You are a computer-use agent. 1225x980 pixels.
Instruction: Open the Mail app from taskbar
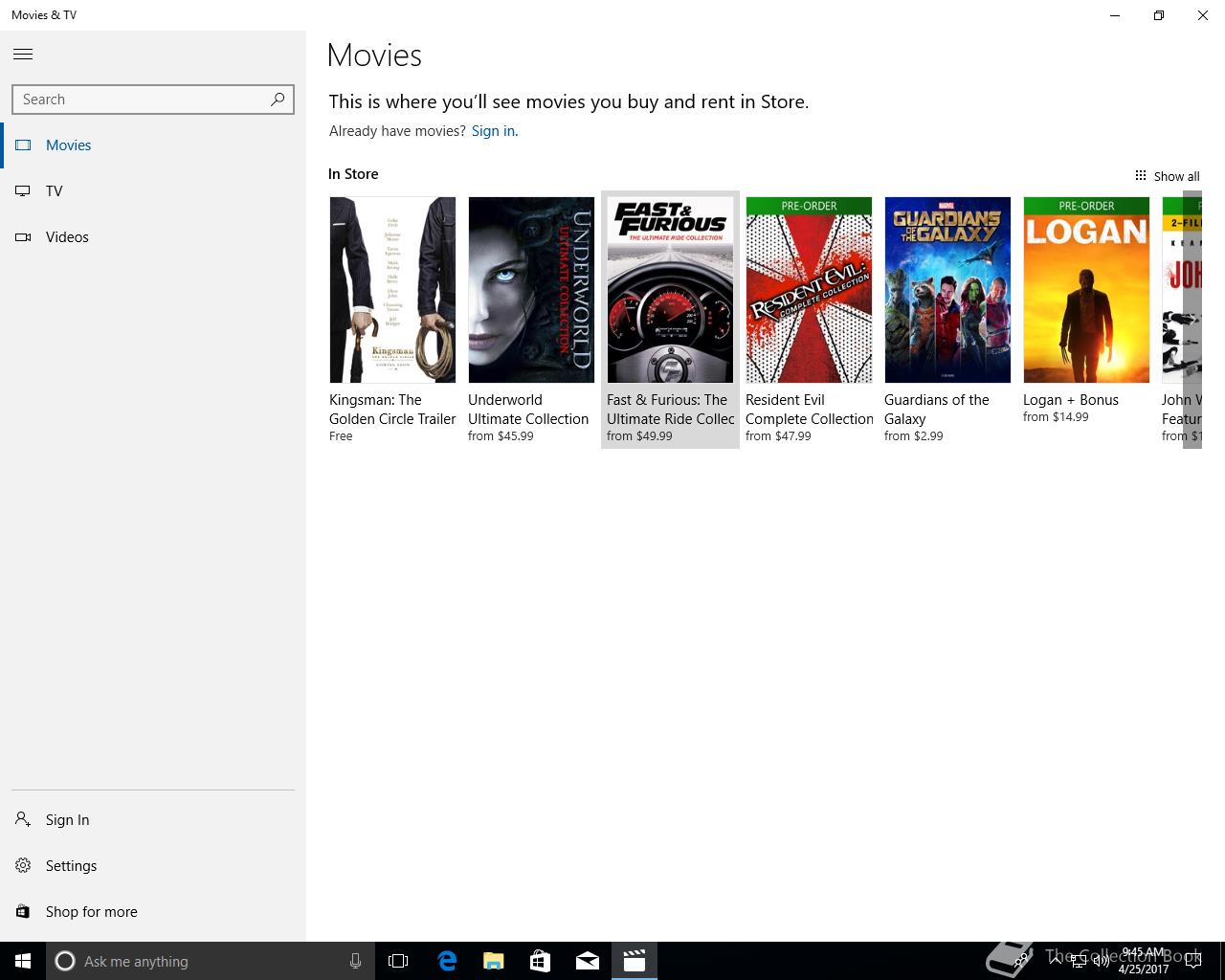588,961
